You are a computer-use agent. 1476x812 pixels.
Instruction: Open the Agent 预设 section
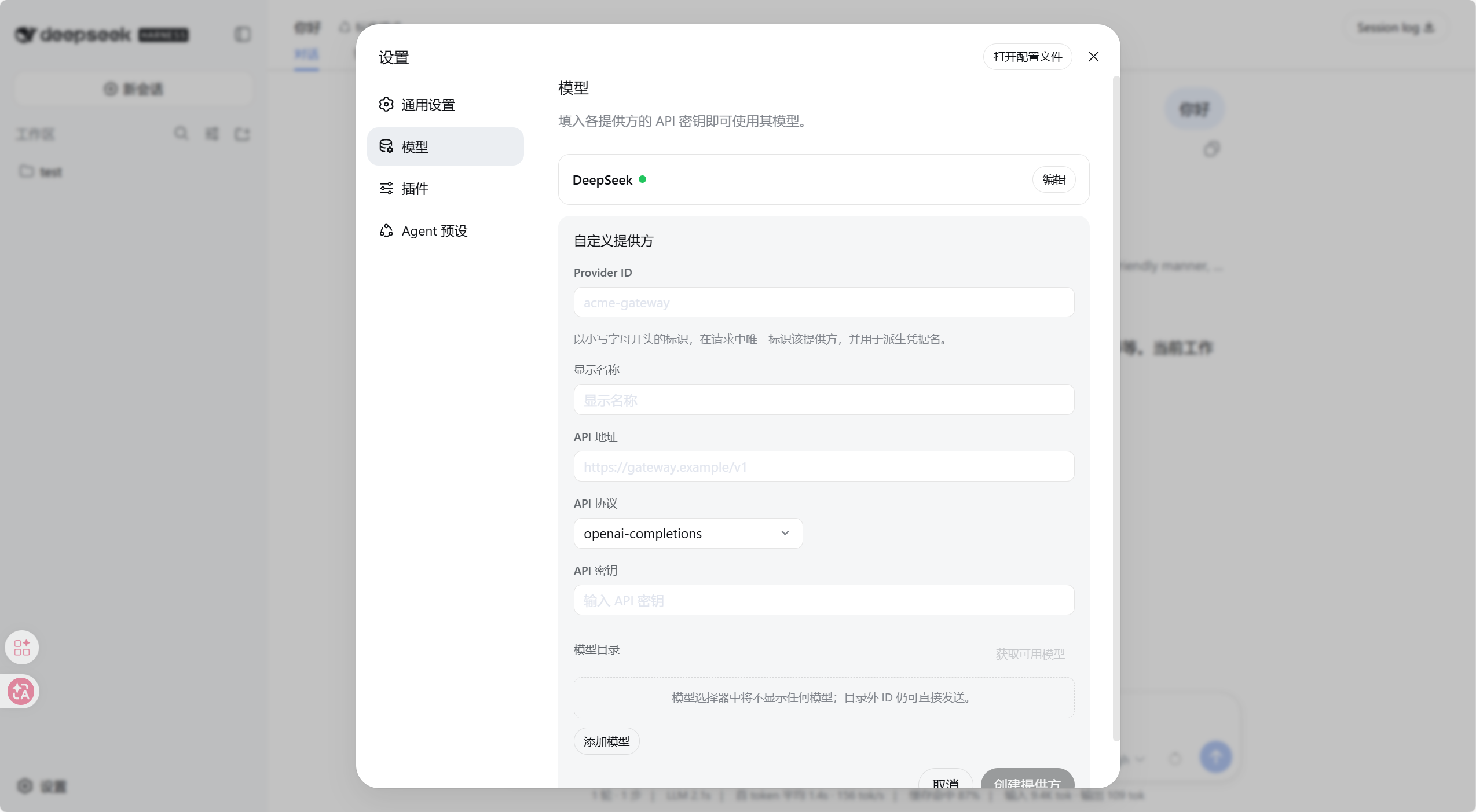[x=445, y=231]
